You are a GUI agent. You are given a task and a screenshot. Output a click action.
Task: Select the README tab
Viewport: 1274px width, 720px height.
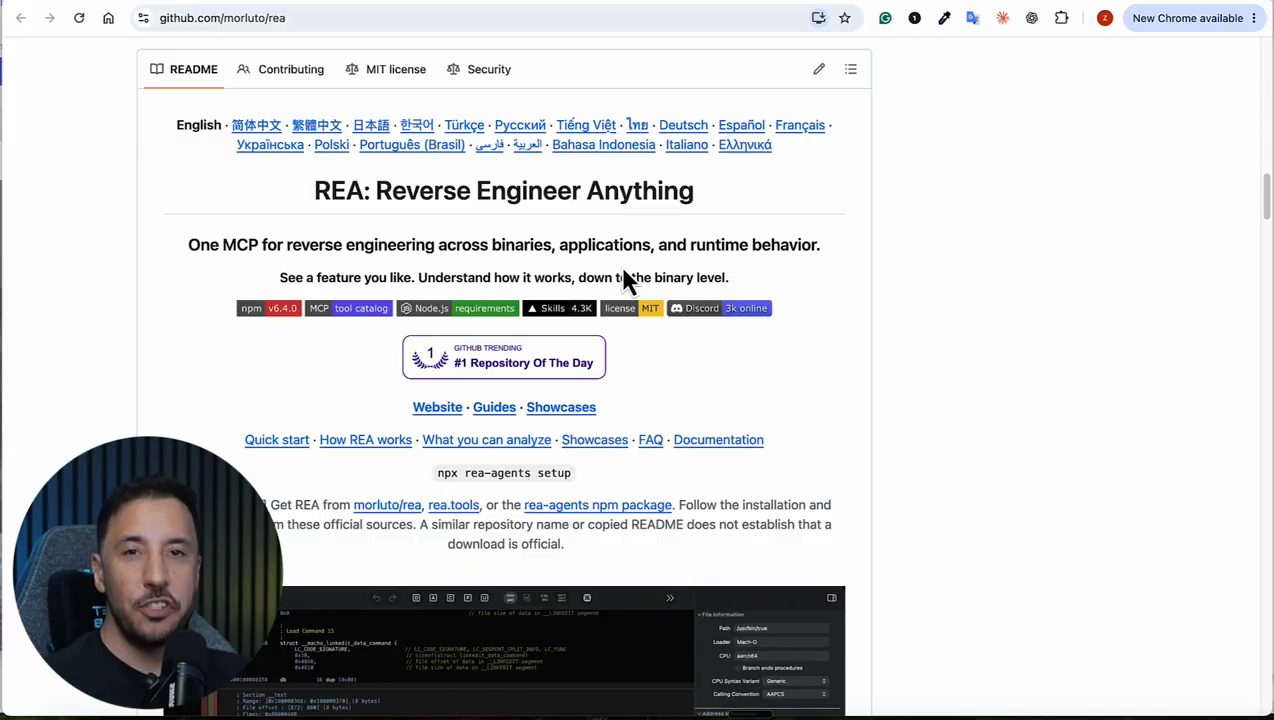pyautogui.click(x=184, y=69)
